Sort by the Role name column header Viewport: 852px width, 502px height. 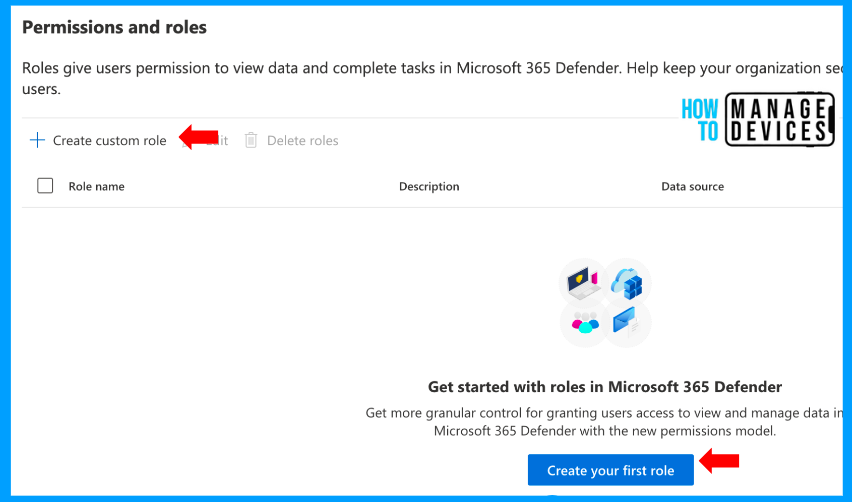point(96,186)
